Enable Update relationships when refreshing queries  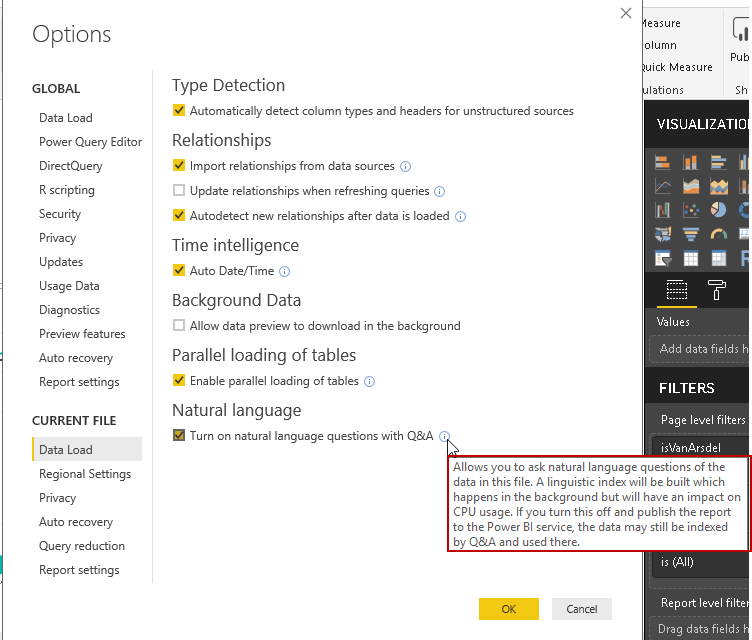pos(179,191)
